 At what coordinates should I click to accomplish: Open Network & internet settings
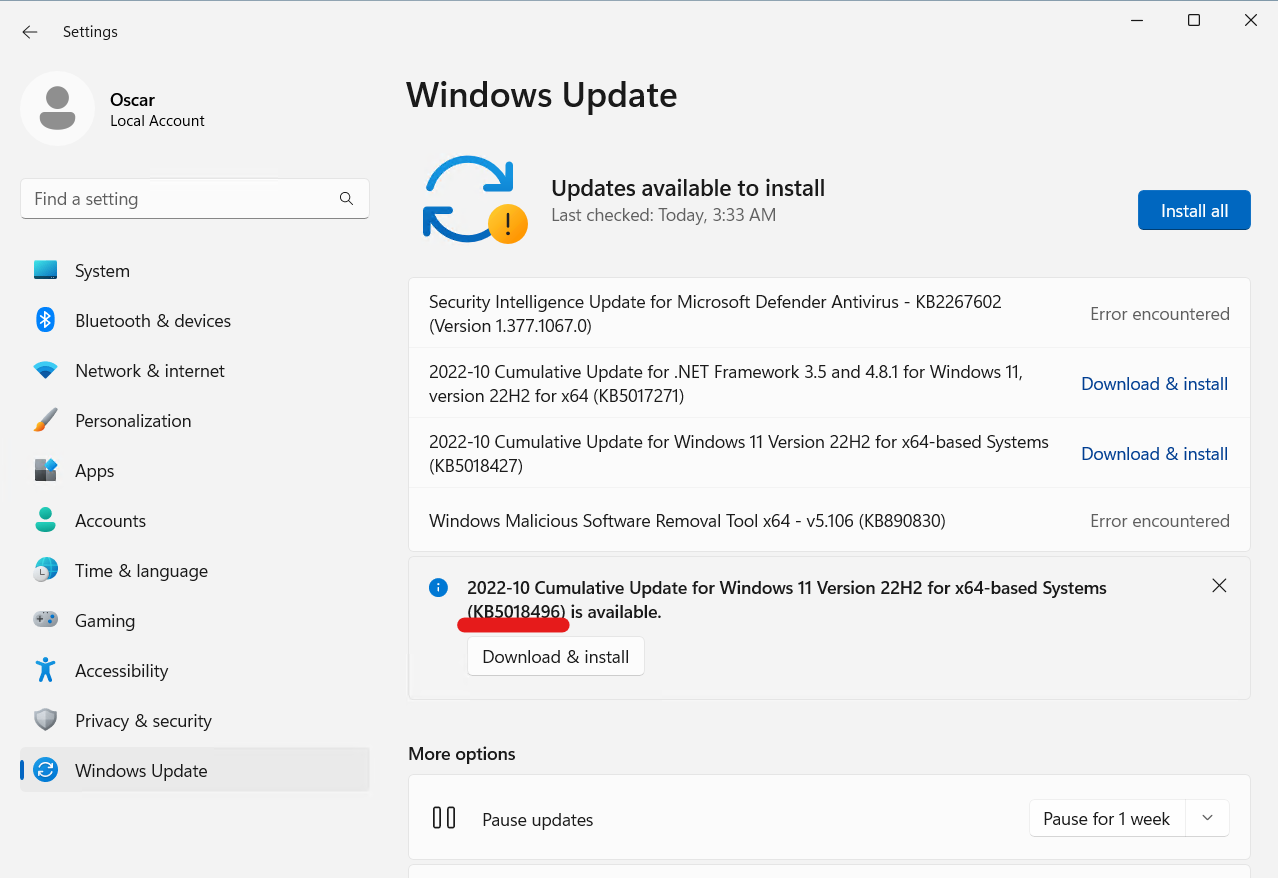click(149, 370)
